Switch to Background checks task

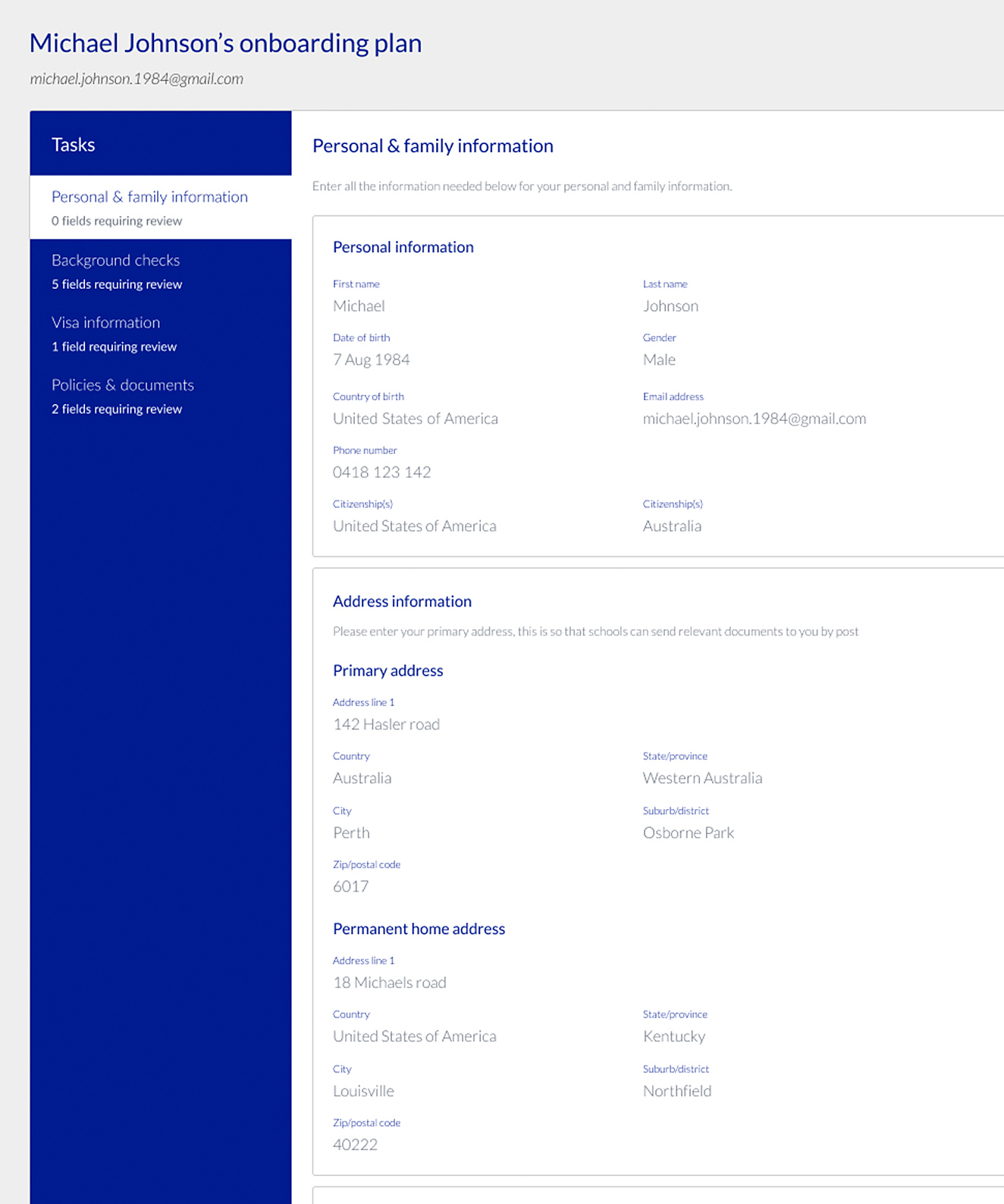[115, 261]
